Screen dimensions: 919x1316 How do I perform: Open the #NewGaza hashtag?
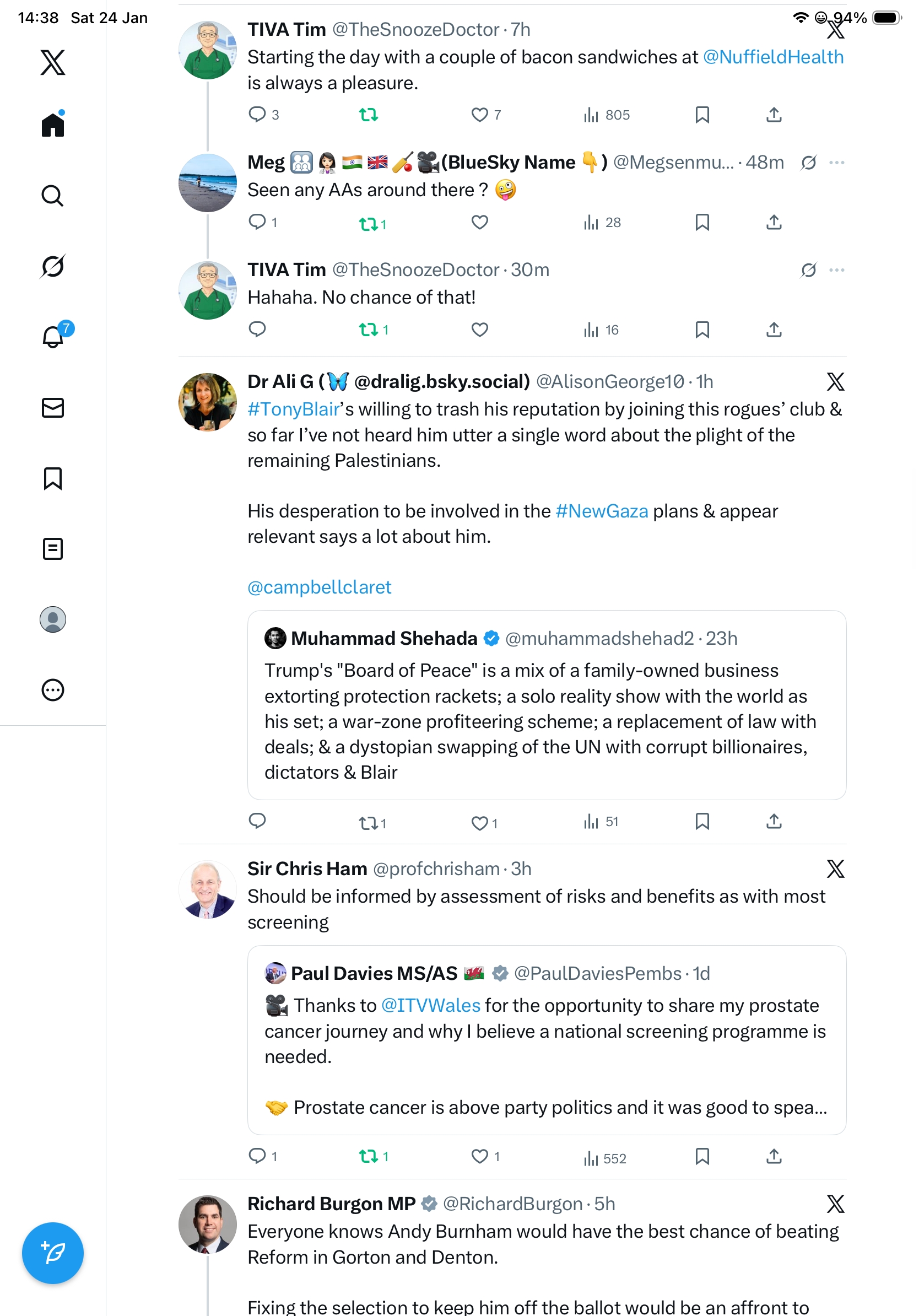pyautogui.click(x=602, y=511)
